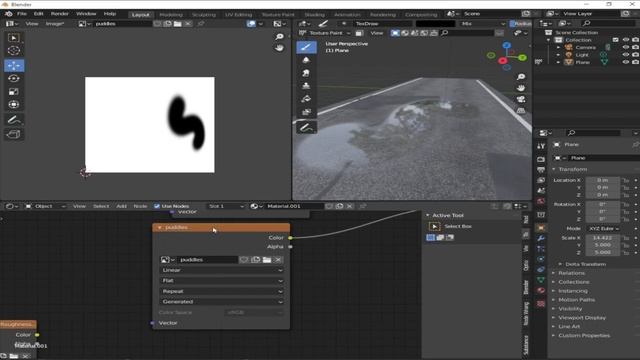Open the Mix blend mode dropdown
Image resolution: width=640 pixels, height=360 pixels.
483,24
